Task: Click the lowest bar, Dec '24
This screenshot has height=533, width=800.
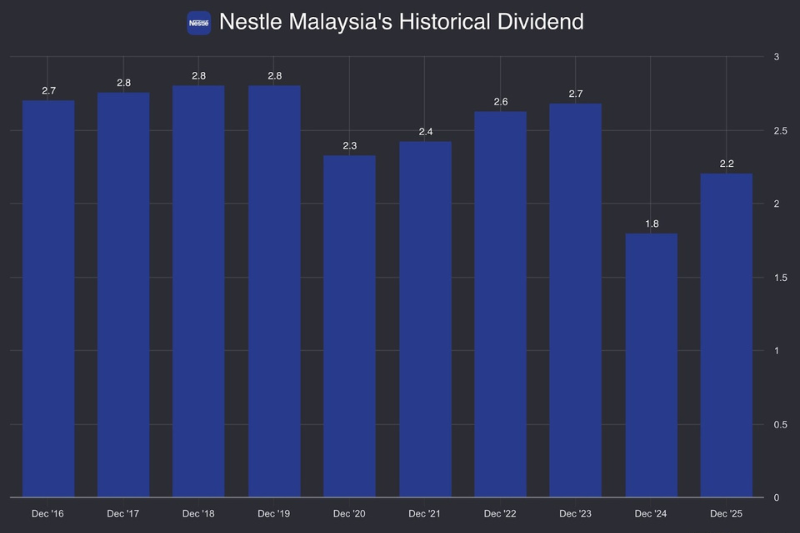Action: [651, 365]
